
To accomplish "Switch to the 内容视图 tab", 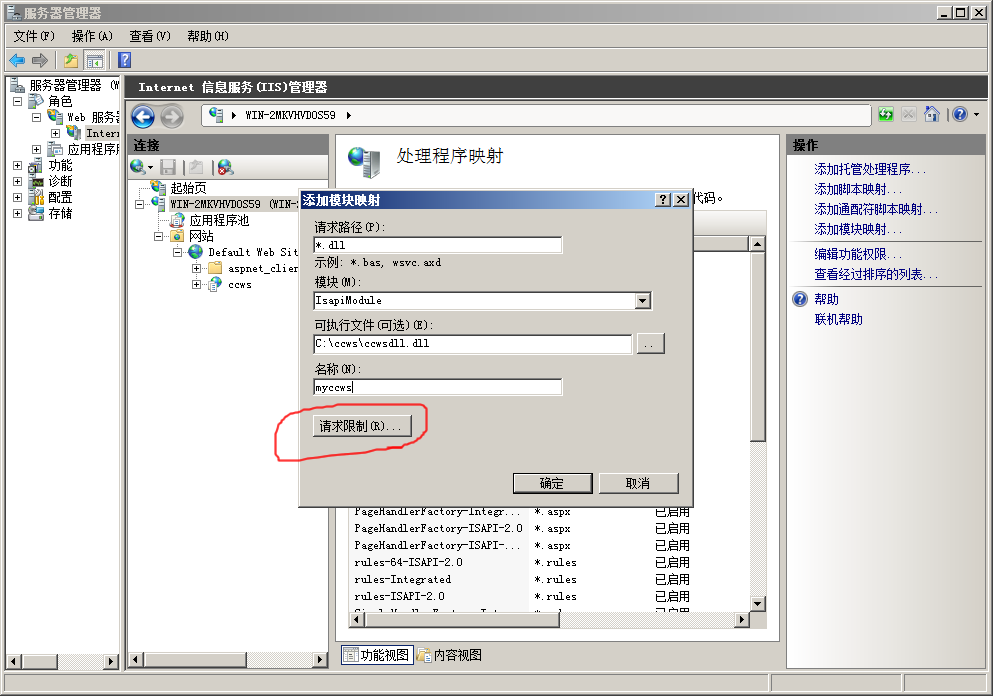I will click(449, 655).
